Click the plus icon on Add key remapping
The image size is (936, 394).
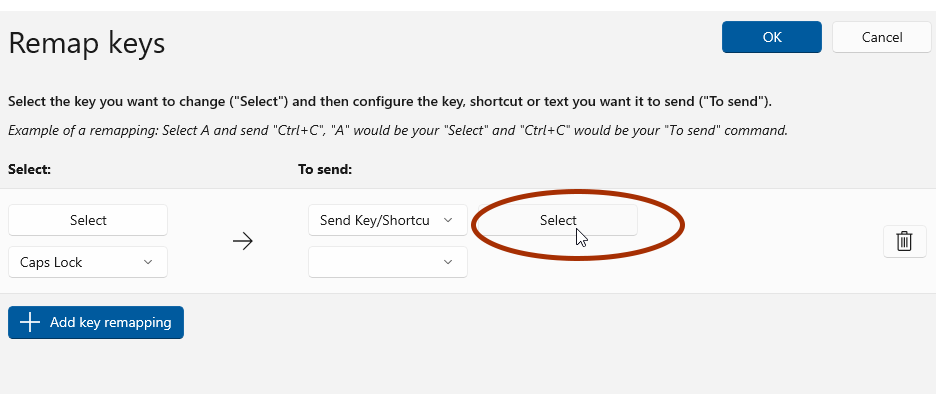(30, 322)
